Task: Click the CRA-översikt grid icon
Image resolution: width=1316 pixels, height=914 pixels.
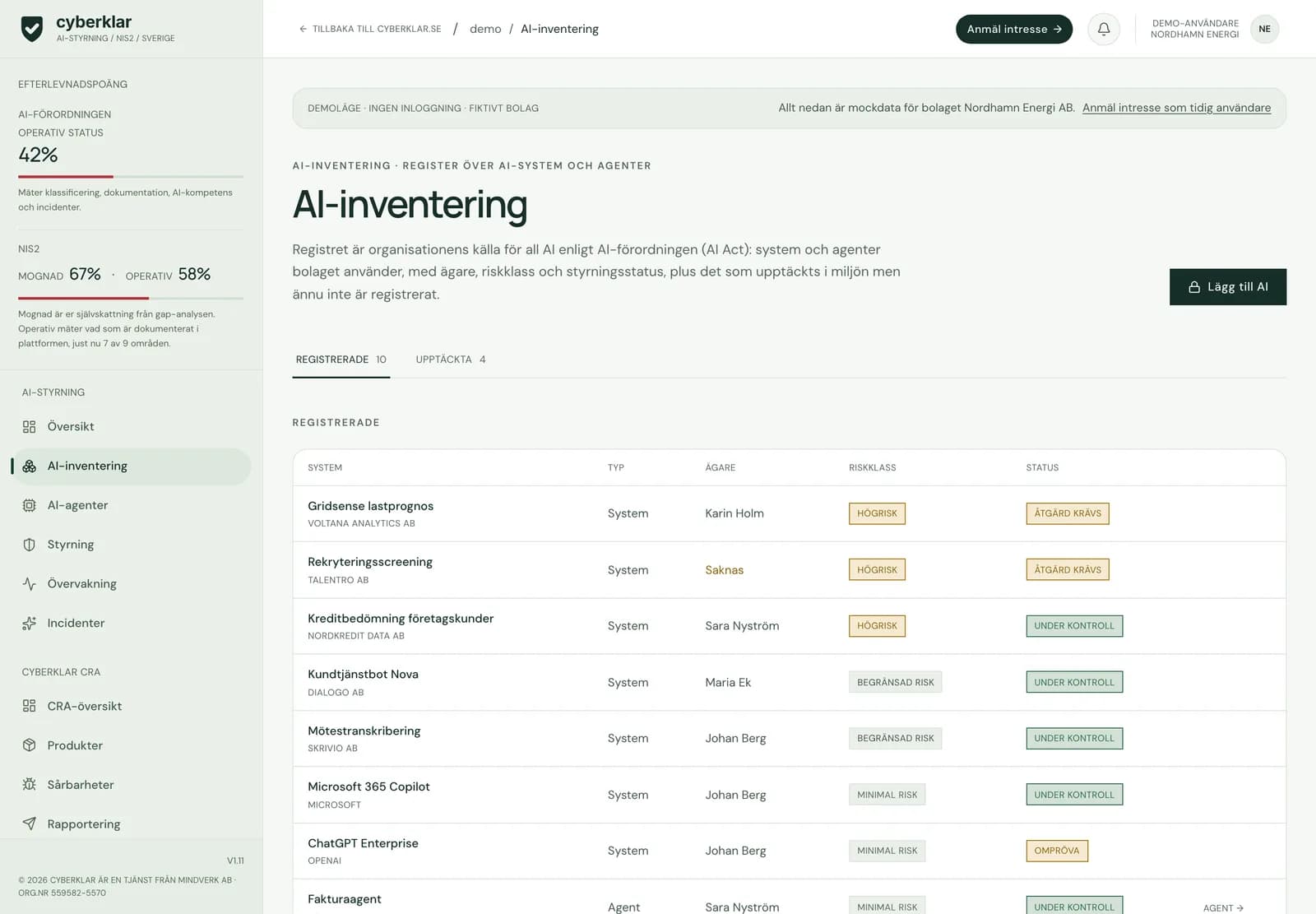Action: (30, 706)
